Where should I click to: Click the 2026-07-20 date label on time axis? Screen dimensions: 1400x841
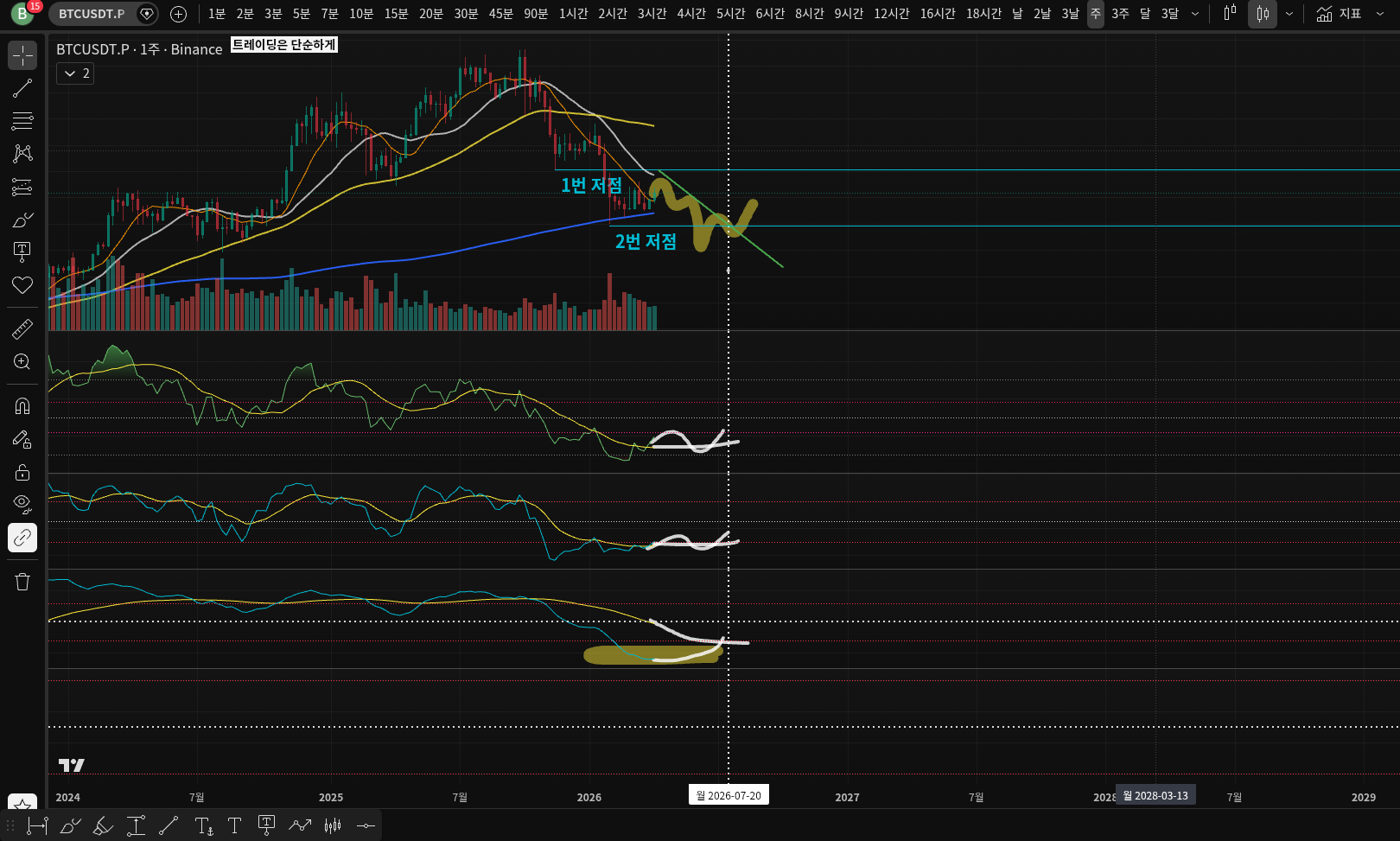pos(729,795)
